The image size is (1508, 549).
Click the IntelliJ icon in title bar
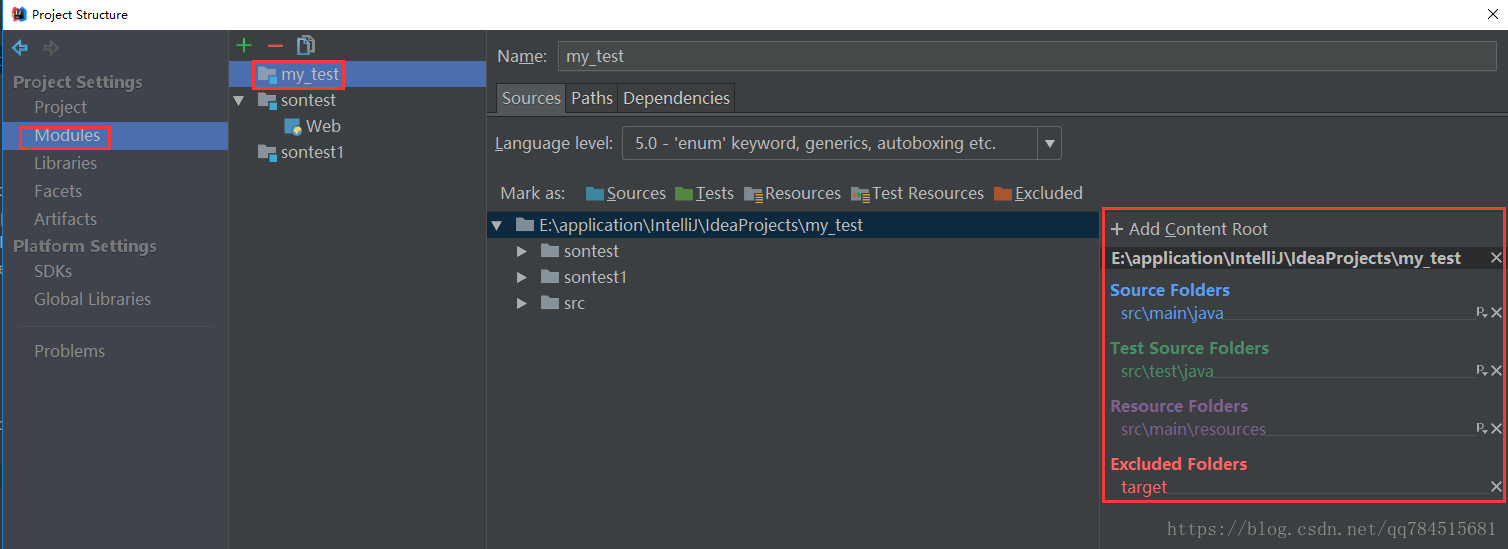point(18,15)
